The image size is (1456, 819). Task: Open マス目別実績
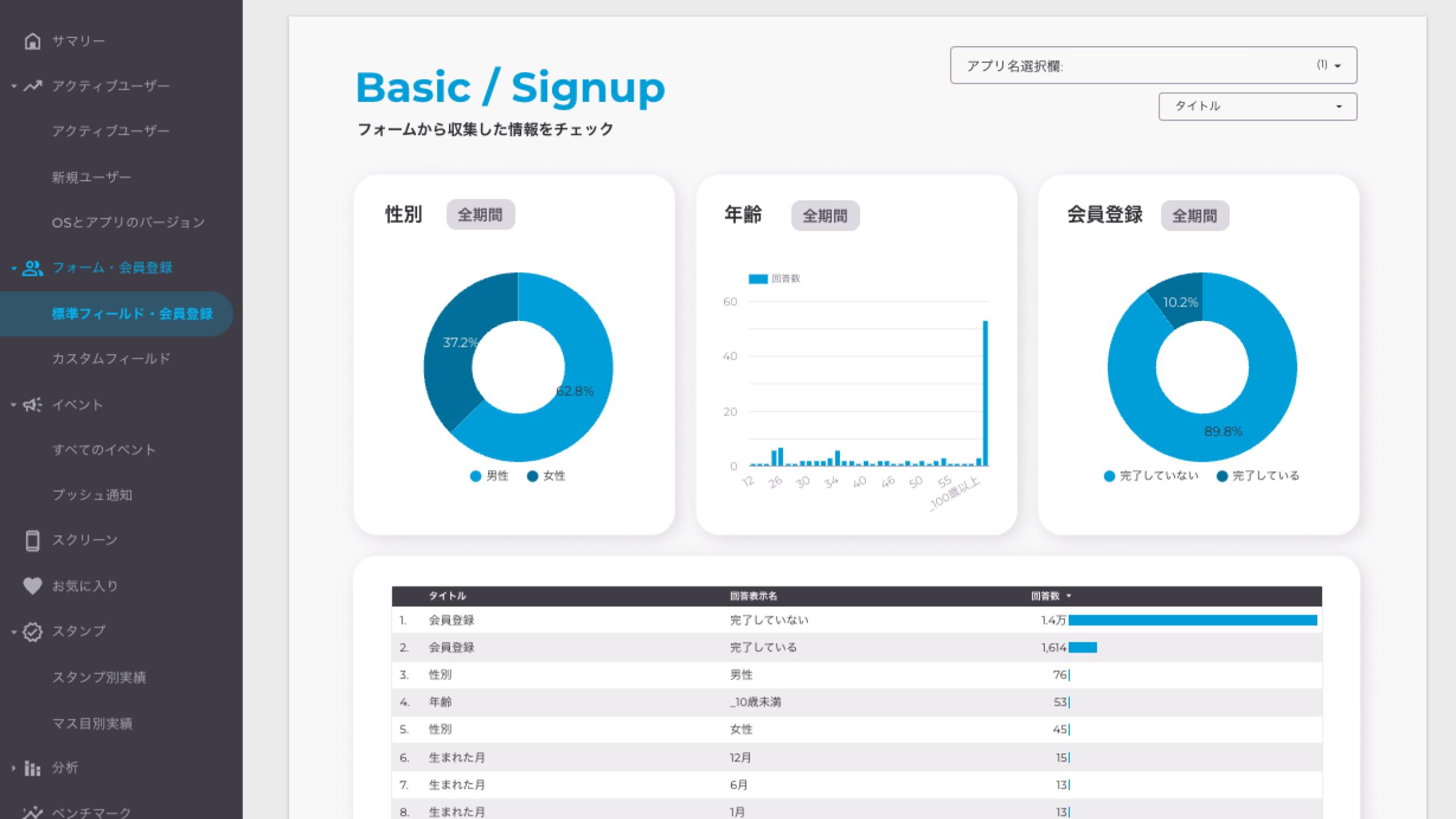click(92, 723)
